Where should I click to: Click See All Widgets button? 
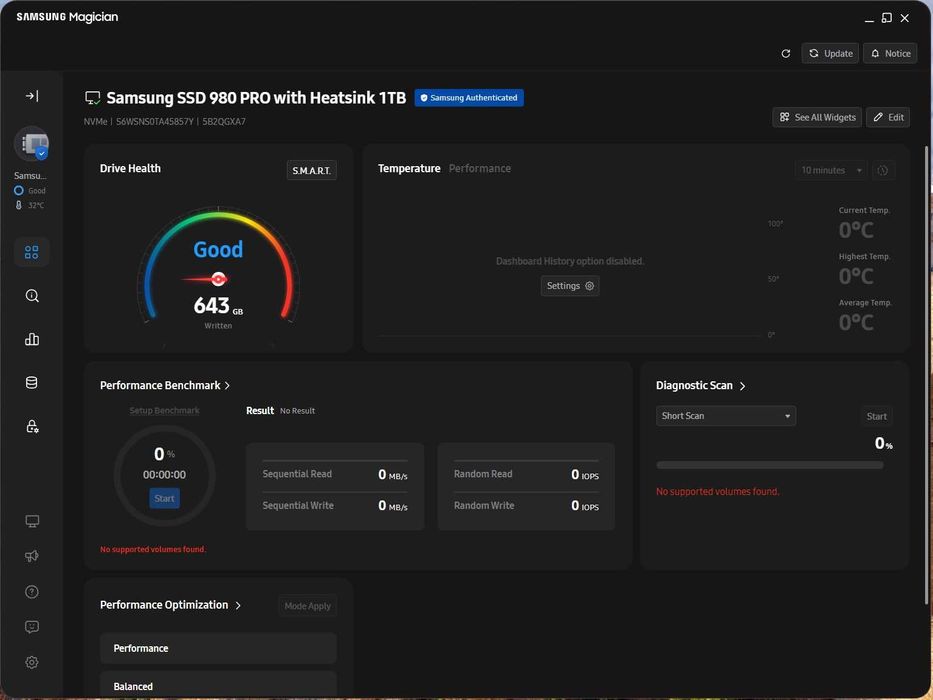[x=817, y=117]
